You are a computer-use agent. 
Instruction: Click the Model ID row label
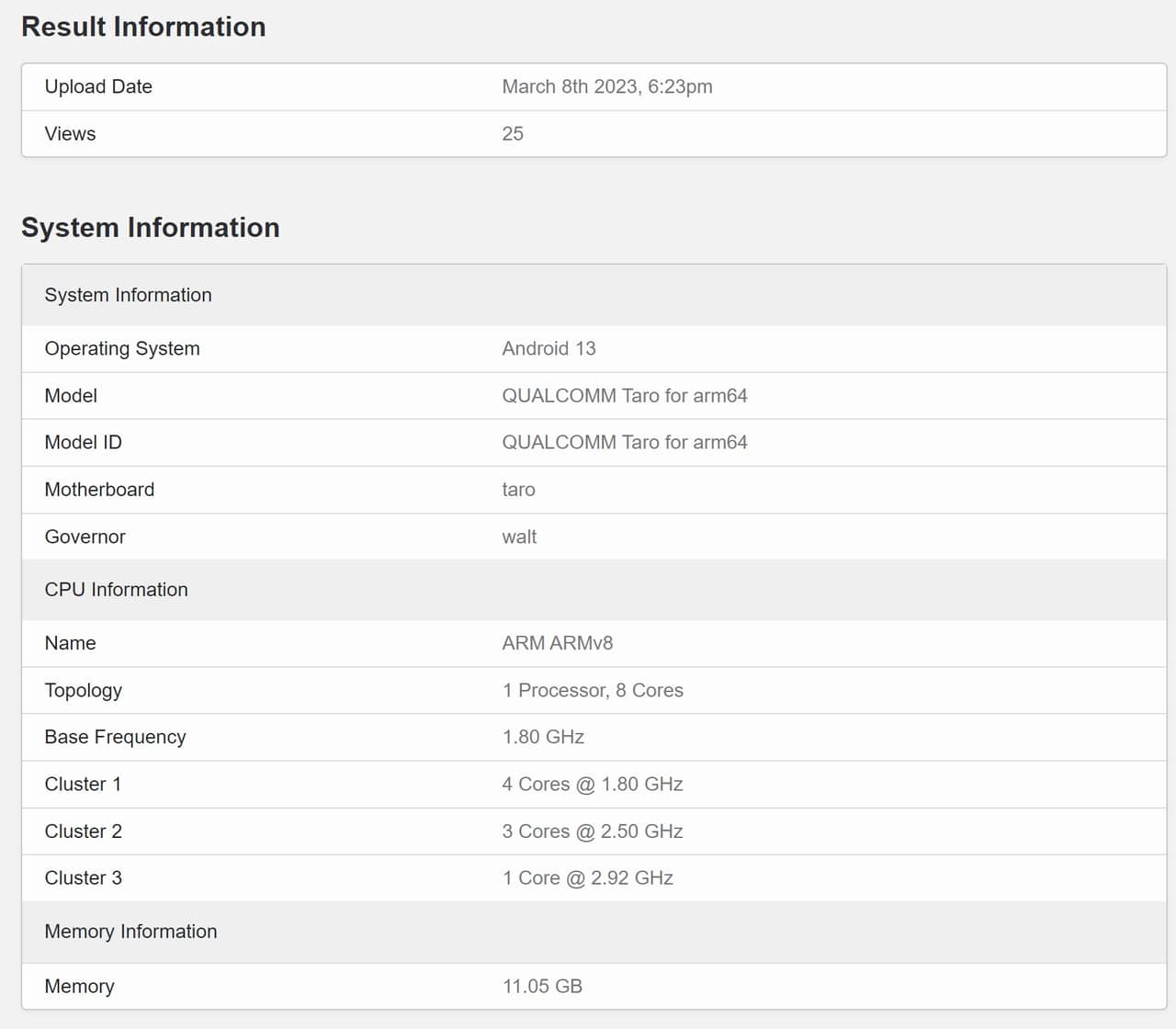pyautogui.click(x=83, y=443)
